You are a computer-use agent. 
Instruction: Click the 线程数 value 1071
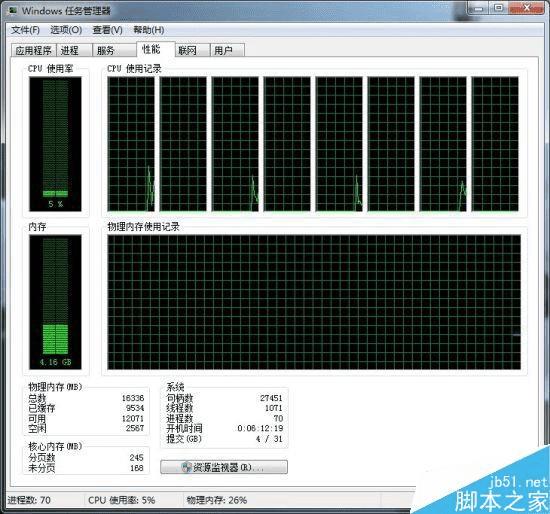point(274,408)
